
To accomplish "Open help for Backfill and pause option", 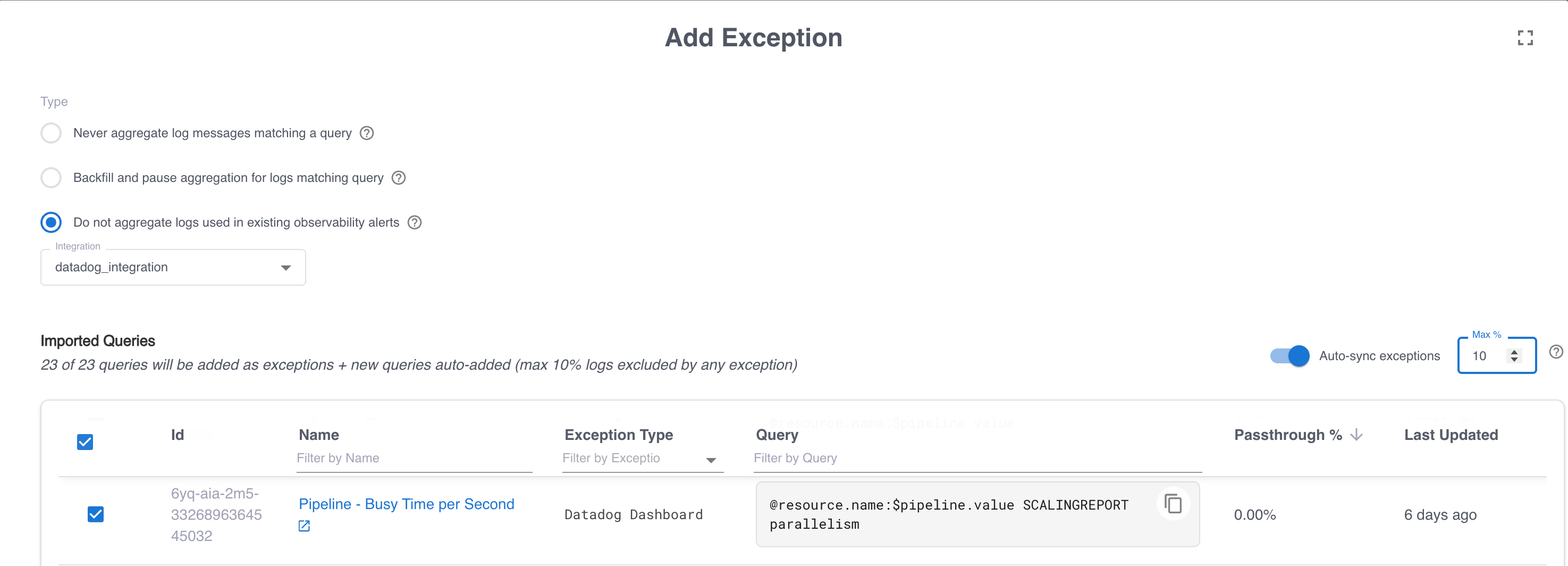I will click(x=399, y=177).
